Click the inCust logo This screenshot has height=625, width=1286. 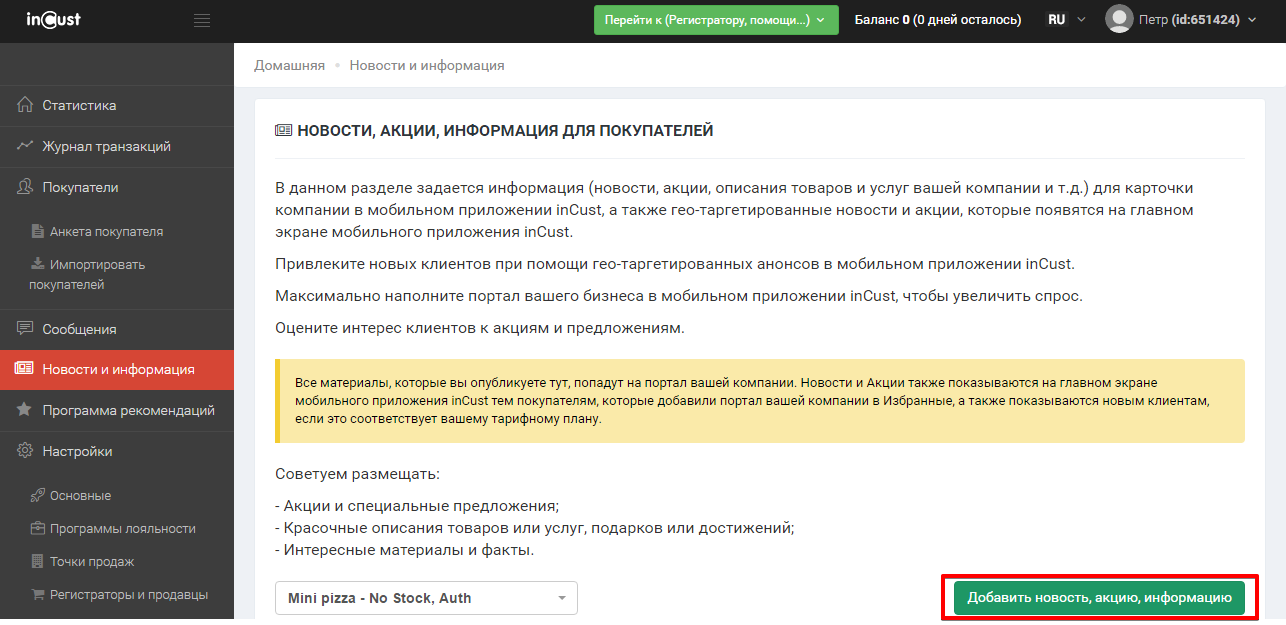click(x=53, y=19)
